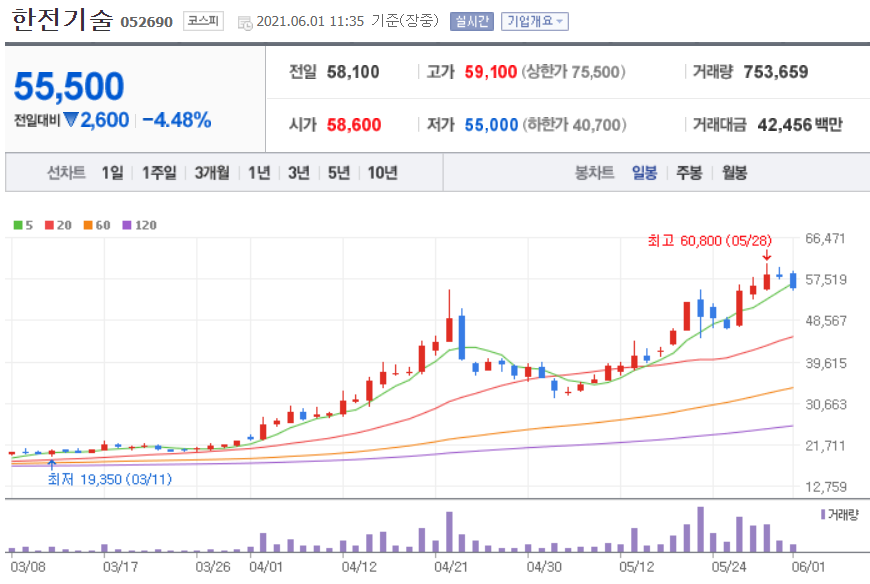Image resolution: width=870 pixels, height=584 pixels.
Task: Click the previous close value 58,100
Action: [353, 72]
